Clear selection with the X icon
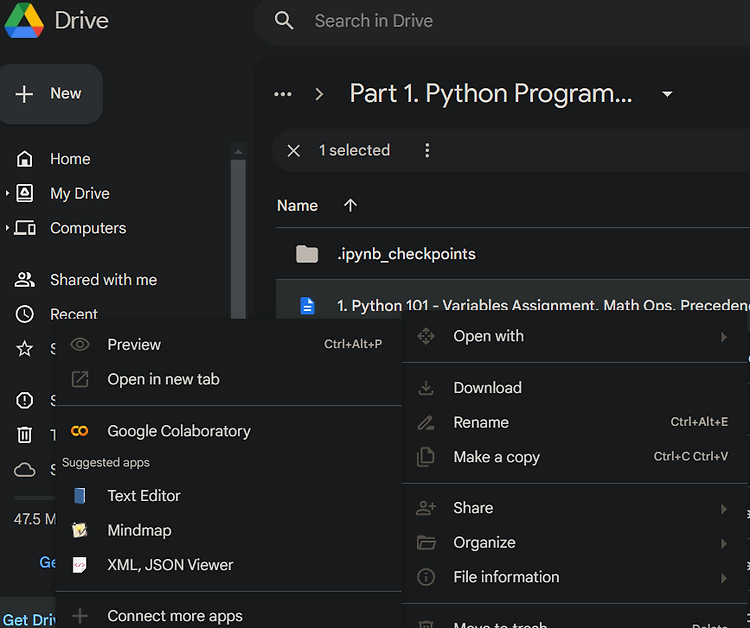Viewport: 750px width, 628px height. pyautogui.click(x=294, y=151)
